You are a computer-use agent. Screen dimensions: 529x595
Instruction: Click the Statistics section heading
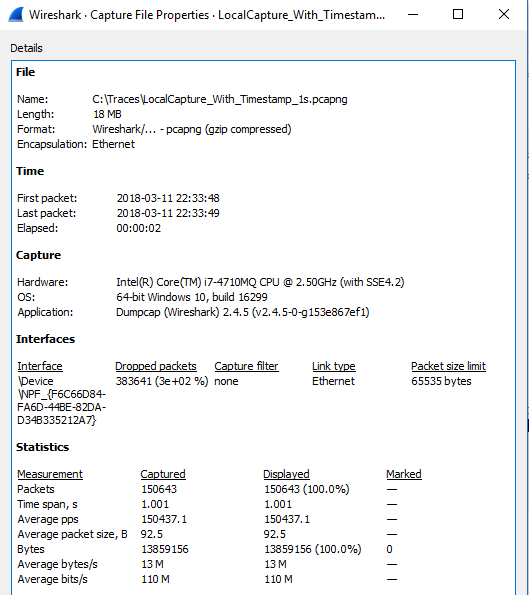[43, 447]
